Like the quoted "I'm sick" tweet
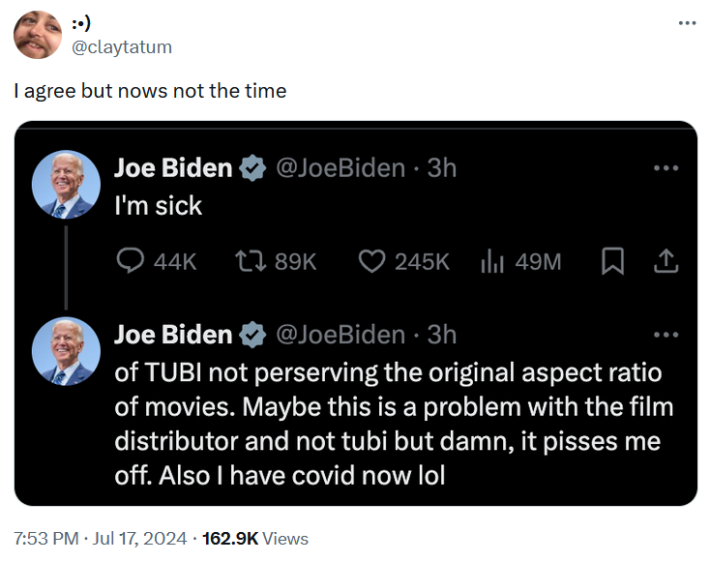Viewport: 710px width, 562px height. click(372, 262)
